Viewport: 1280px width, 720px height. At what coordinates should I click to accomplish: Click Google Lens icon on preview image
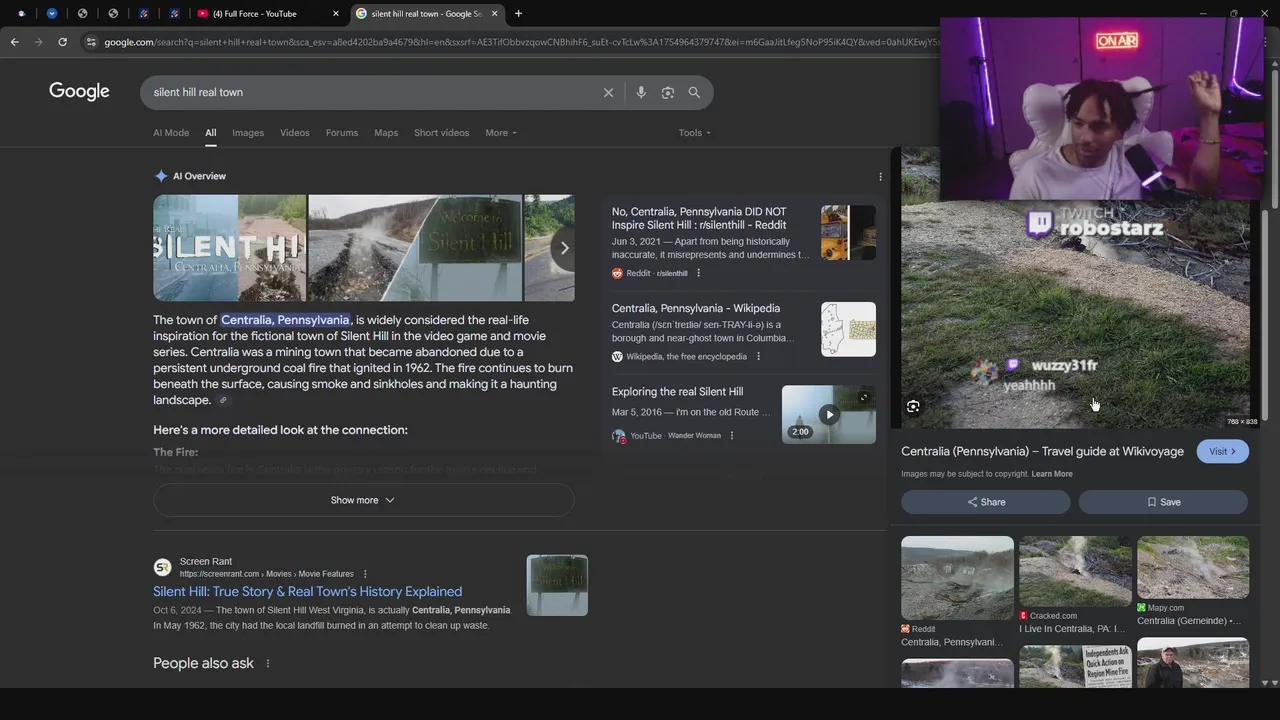[x=913, y=406]
